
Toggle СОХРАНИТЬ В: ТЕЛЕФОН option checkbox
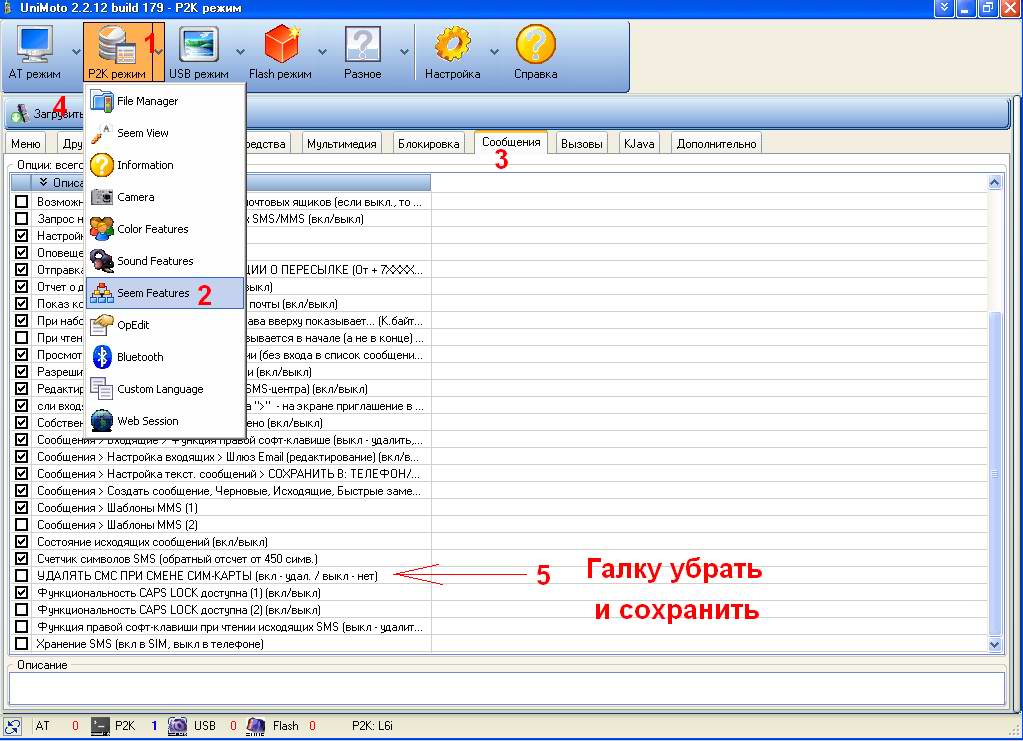(x=22, y=474)
